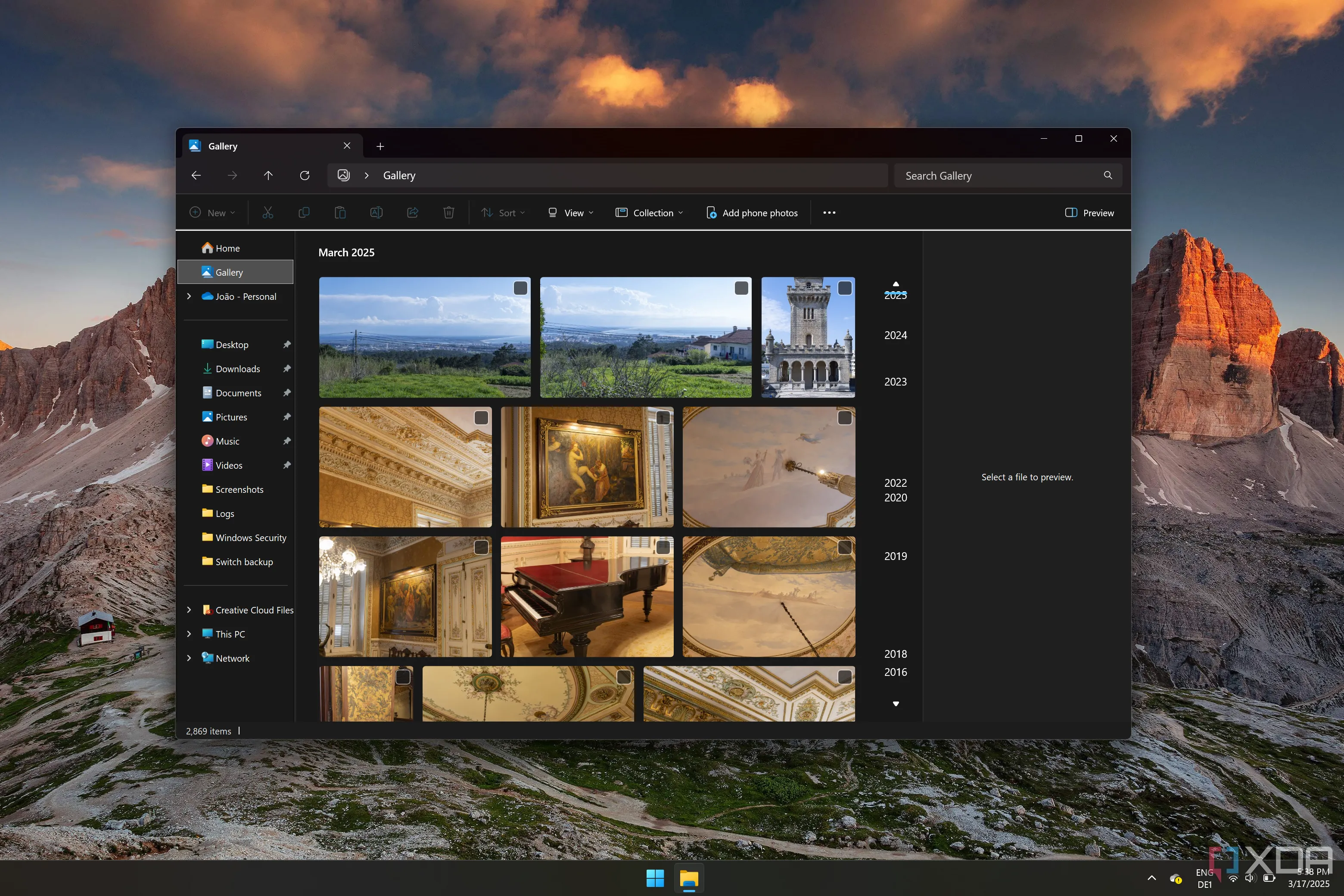Refresh the Gallery view
This screenshot has height=896, width=1344.
[305, 175]
